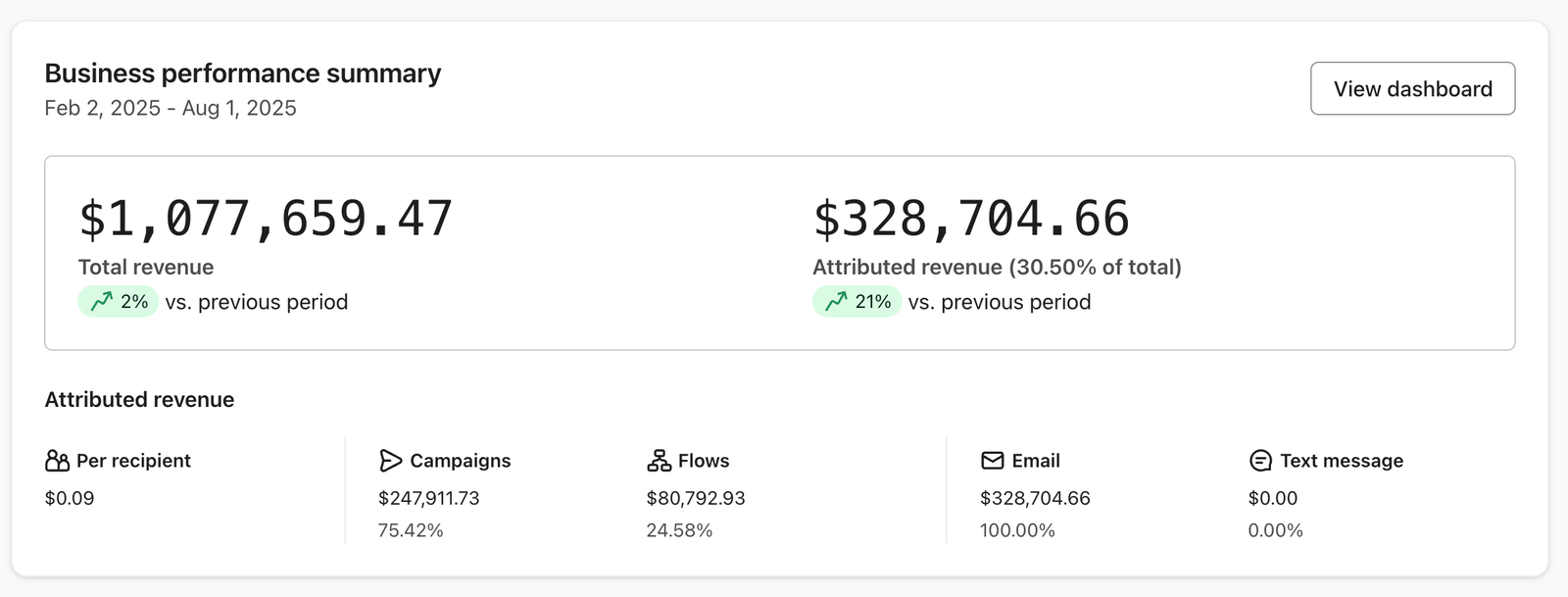
Task: Click the Flows 24.58% percentage
Action: point(679,530)
